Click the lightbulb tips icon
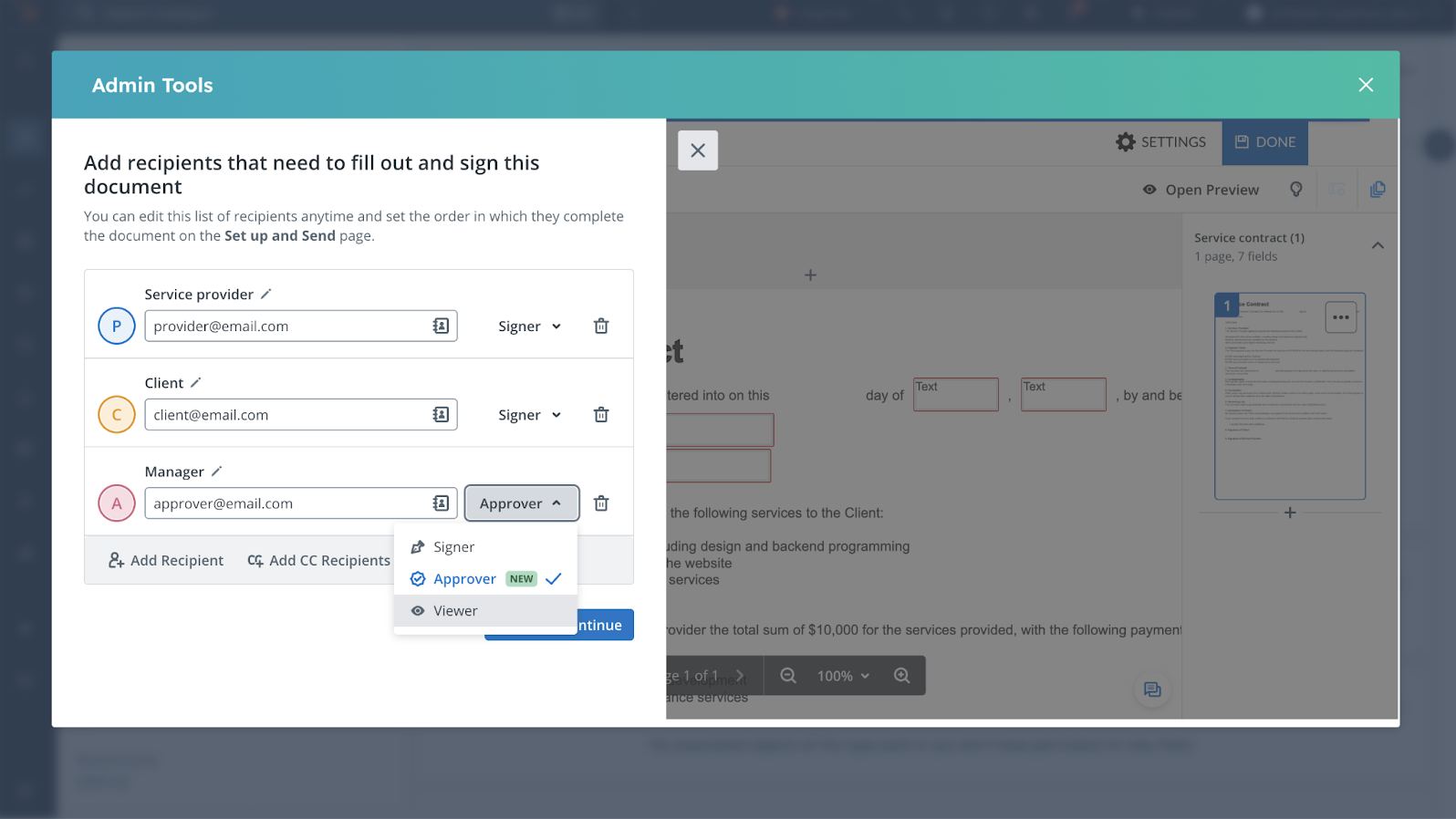The image size is (1456, 819). [x=1296, y=189]
